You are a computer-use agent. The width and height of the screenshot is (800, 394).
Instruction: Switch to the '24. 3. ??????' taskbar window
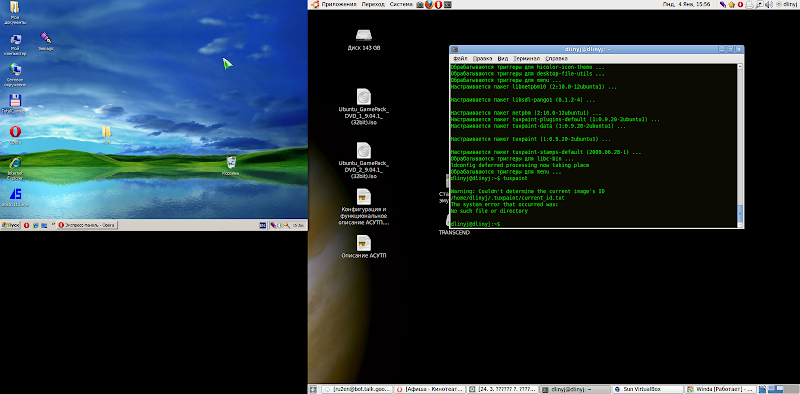tap(502, 389)
